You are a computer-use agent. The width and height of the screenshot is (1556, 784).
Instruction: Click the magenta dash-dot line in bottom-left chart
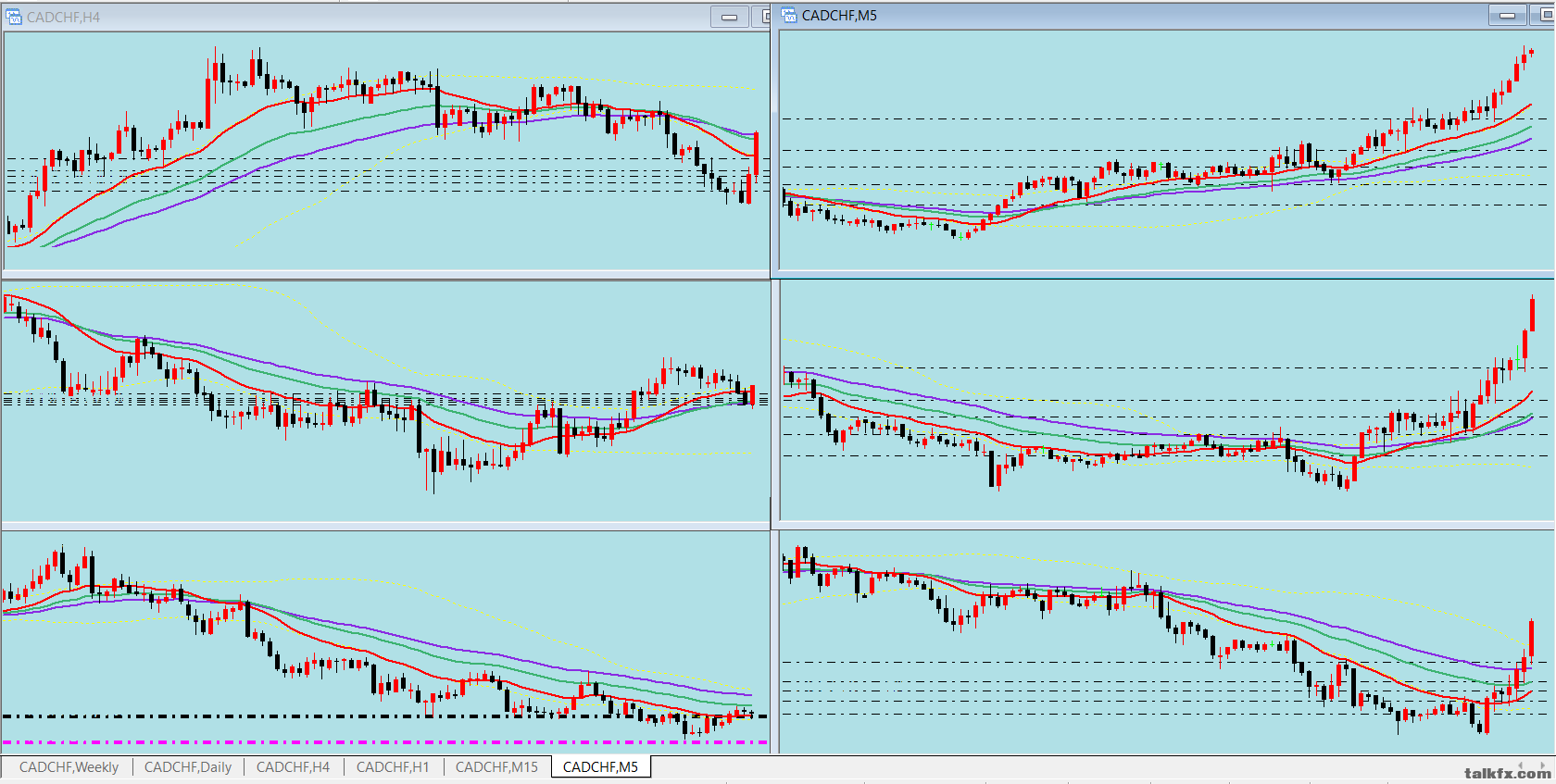[385, 742]
